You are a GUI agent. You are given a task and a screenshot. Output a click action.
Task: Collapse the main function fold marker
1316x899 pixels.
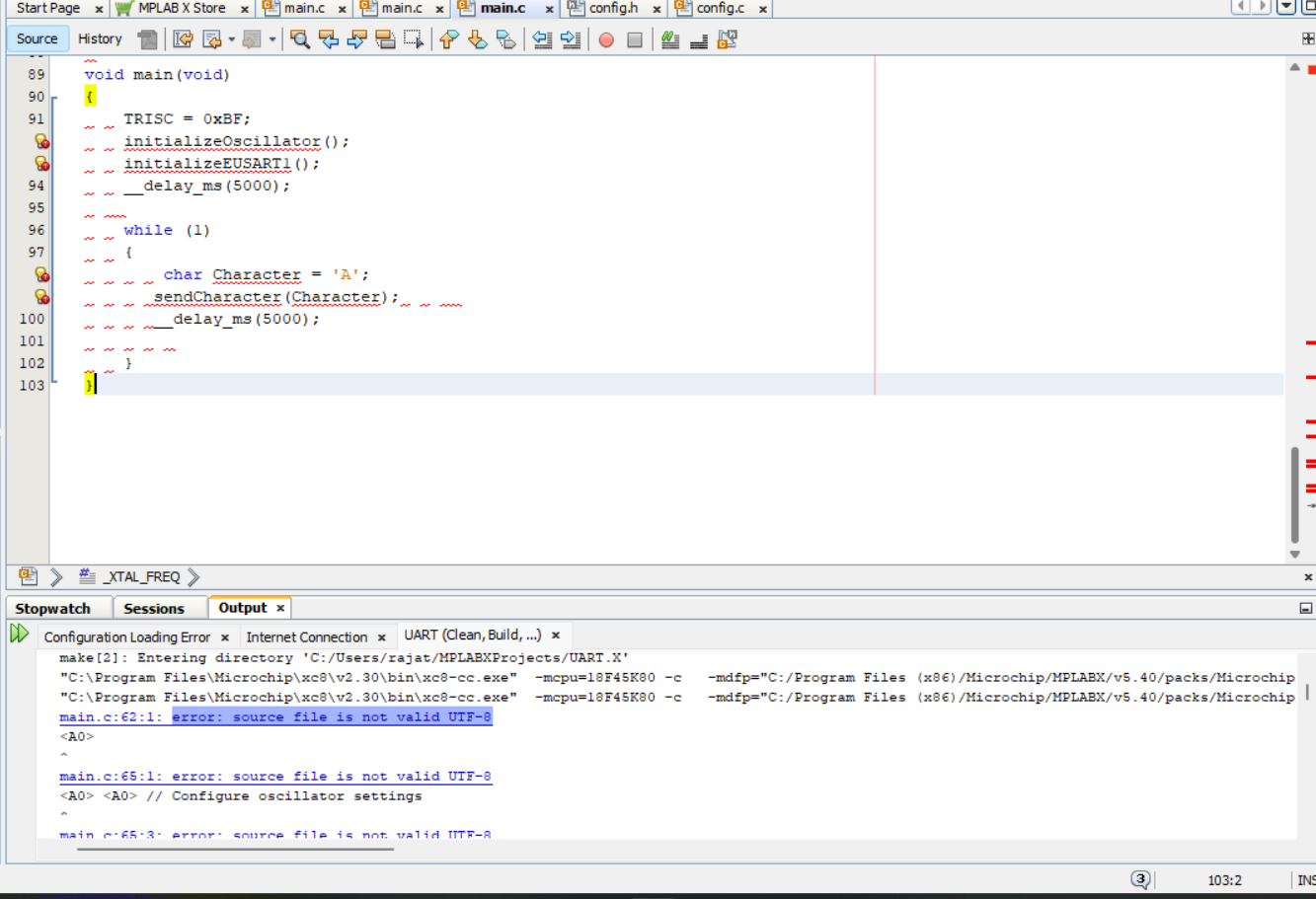[x=53, y=97]
